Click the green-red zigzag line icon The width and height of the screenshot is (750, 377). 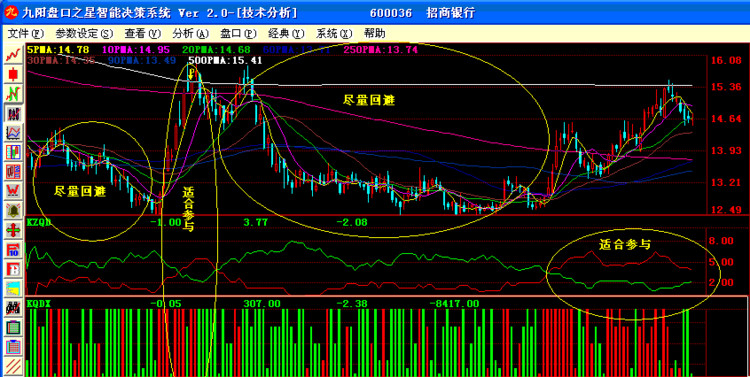click(x=13, y=93)
